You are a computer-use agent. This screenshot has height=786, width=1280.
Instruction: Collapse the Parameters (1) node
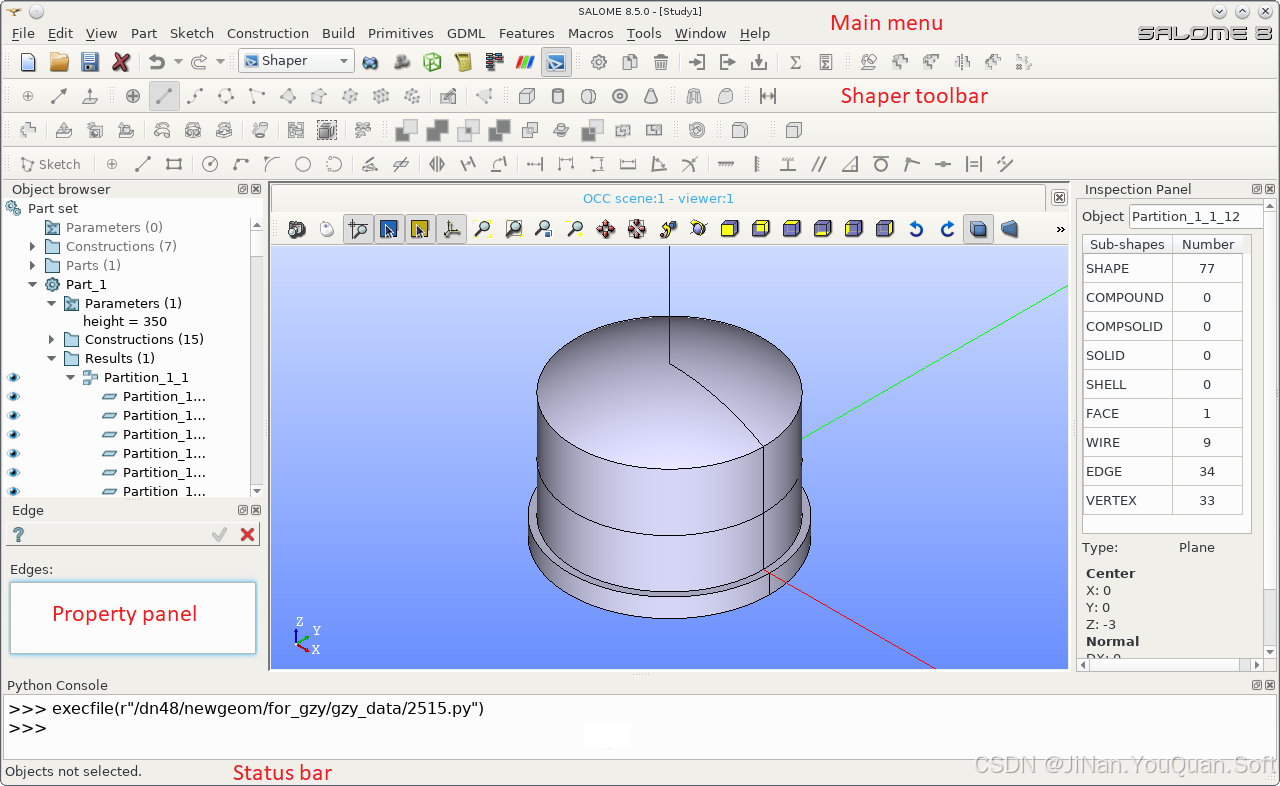coord(51,303)
